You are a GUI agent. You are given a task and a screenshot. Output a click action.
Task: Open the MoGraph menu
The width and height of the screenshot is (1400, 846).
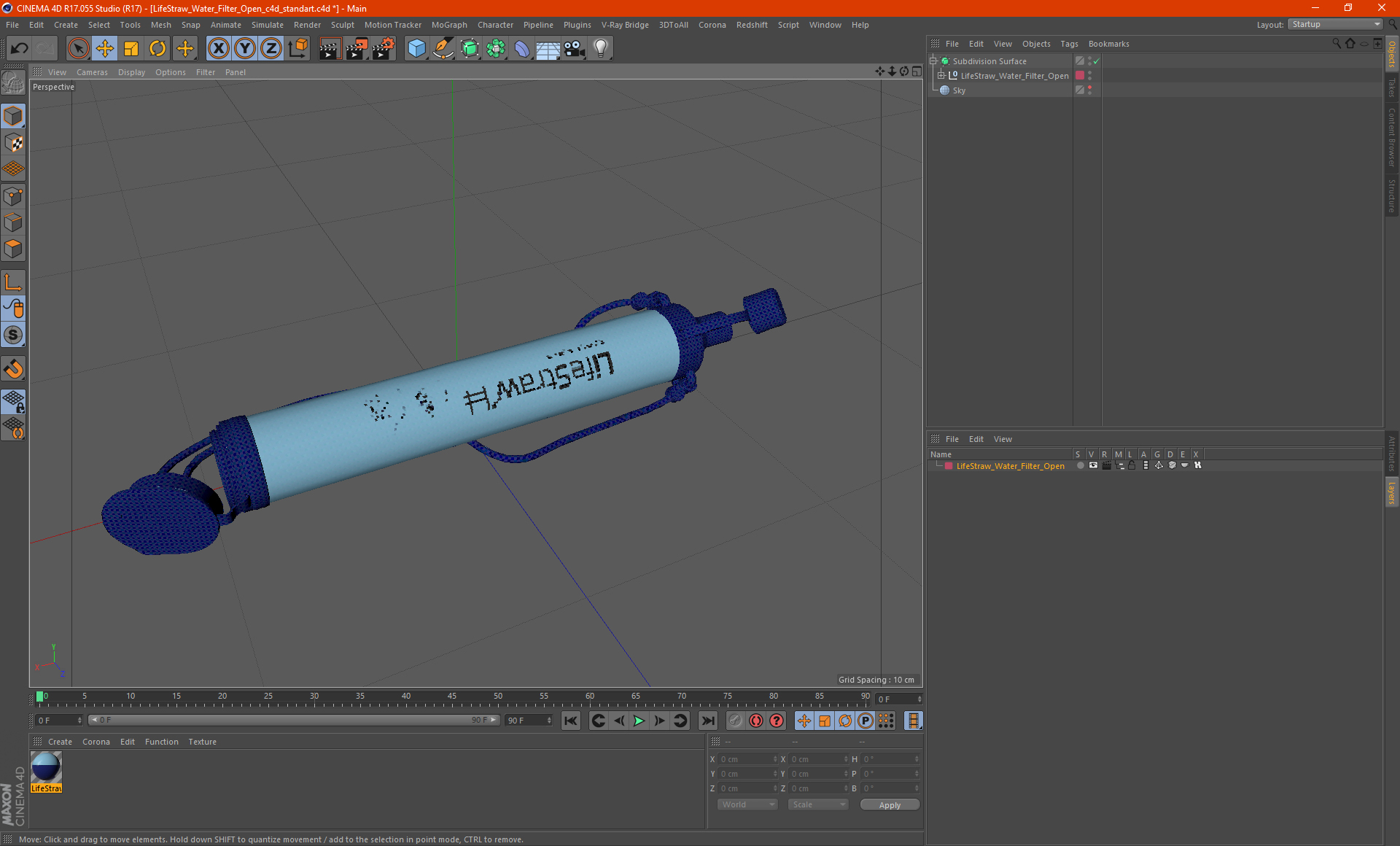[449, 25]
